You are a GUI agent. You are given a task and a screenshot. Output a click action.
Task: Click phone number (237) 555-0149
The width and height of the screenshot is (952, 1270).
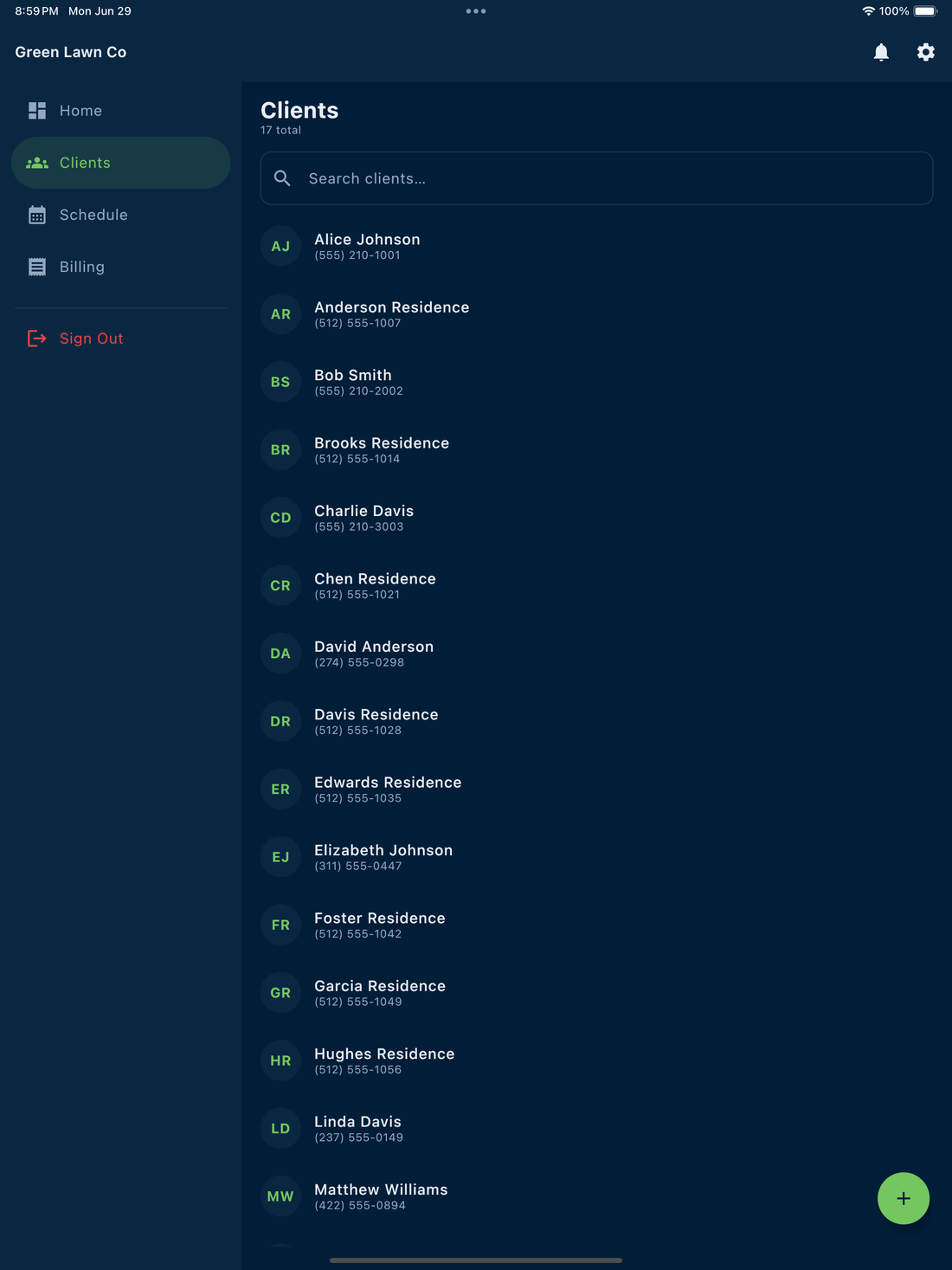tap(359, 1138)
